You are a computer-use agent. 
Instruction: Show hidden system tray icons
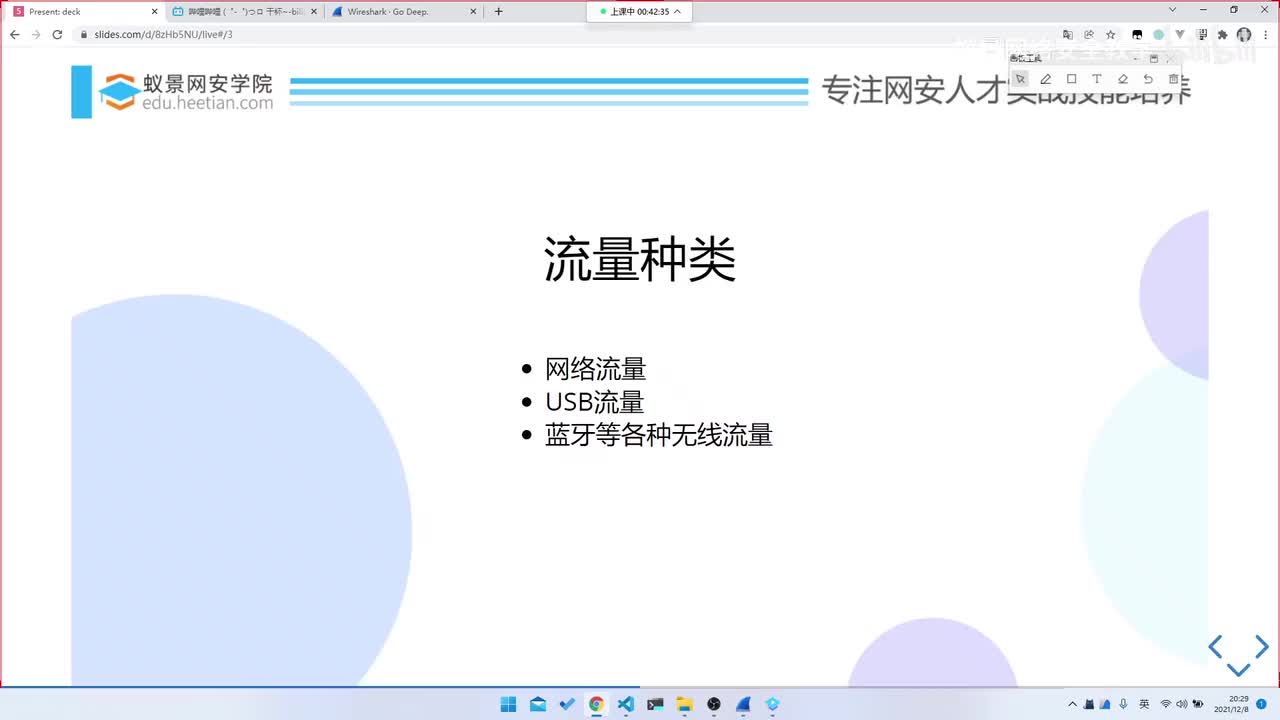tap(1073, 704)
